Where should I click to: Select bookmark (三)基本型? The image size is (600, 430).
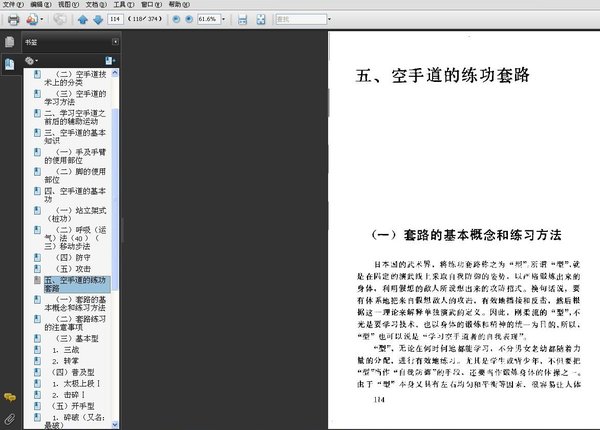[77, 339]
